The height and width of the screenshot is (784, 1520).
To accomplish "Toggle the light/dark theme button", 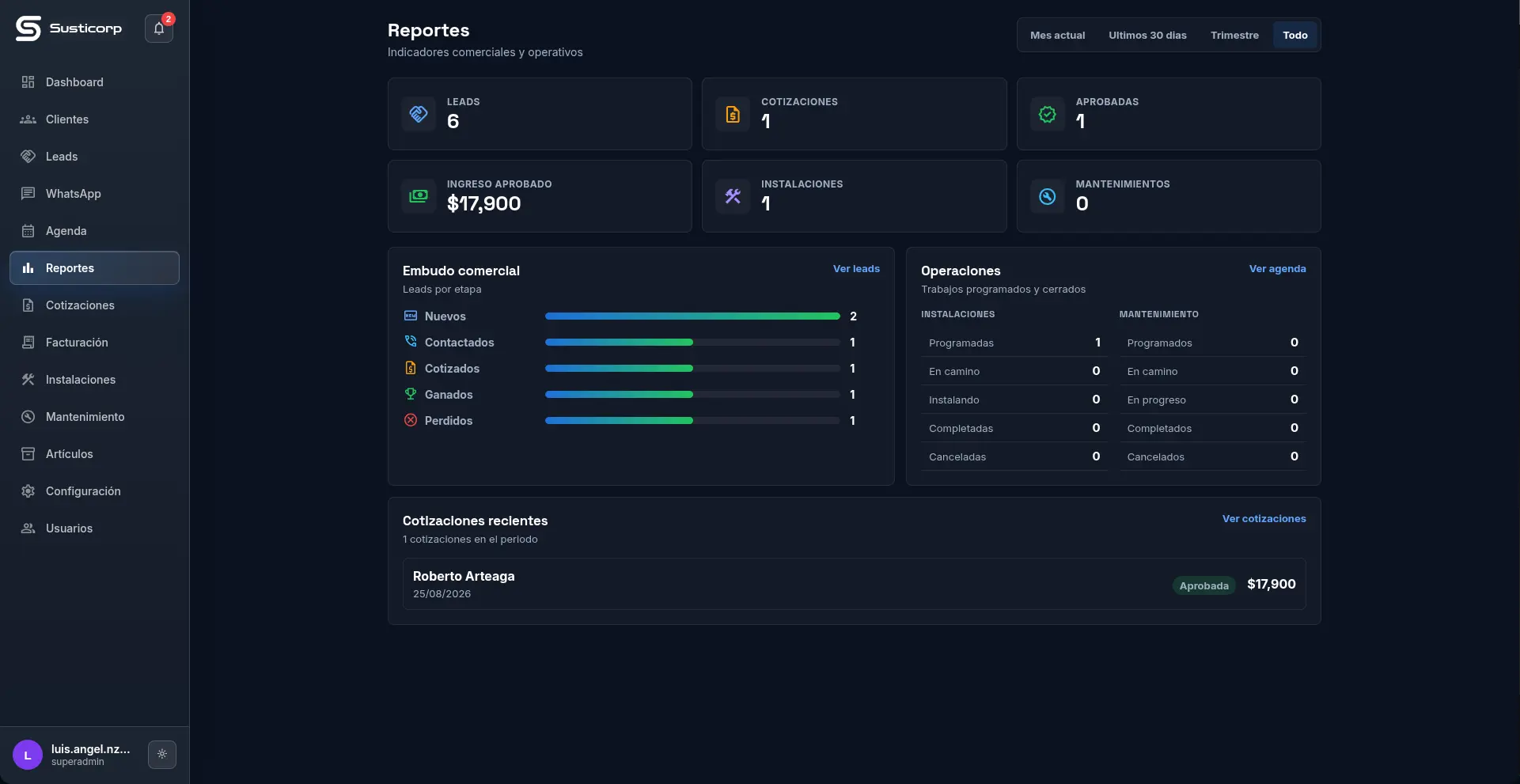I will 162,754.
